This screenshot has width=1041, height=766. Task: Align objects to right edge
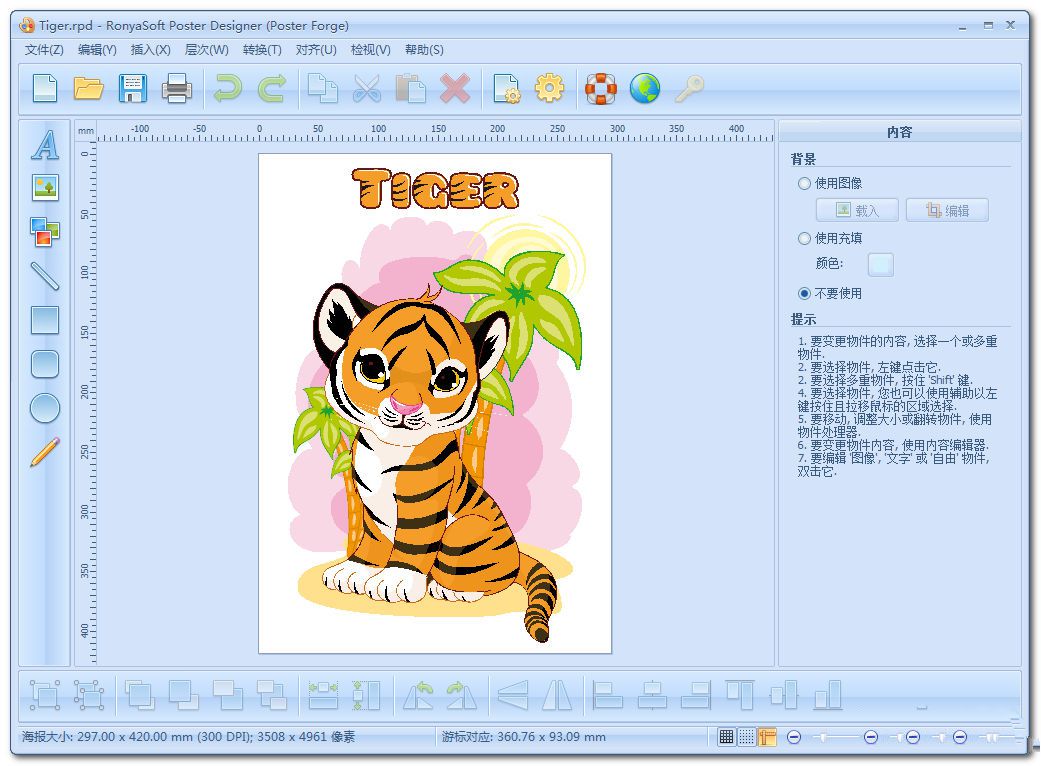[x=696, y=695]
